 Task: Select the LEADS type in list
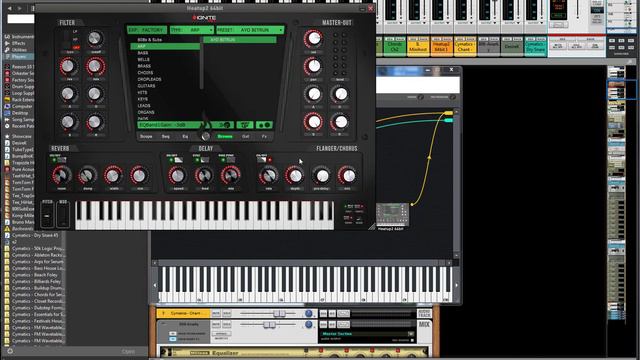point(144,106)
